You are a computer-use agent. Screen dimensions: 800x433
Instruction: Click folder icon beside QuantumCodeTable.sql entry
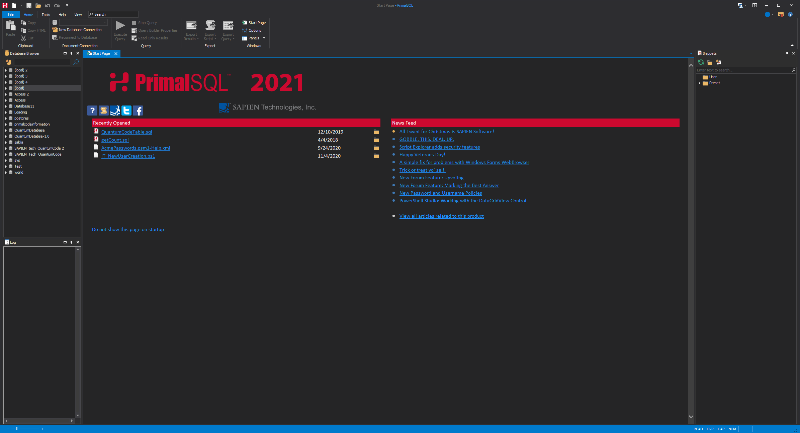coord(377,131)
